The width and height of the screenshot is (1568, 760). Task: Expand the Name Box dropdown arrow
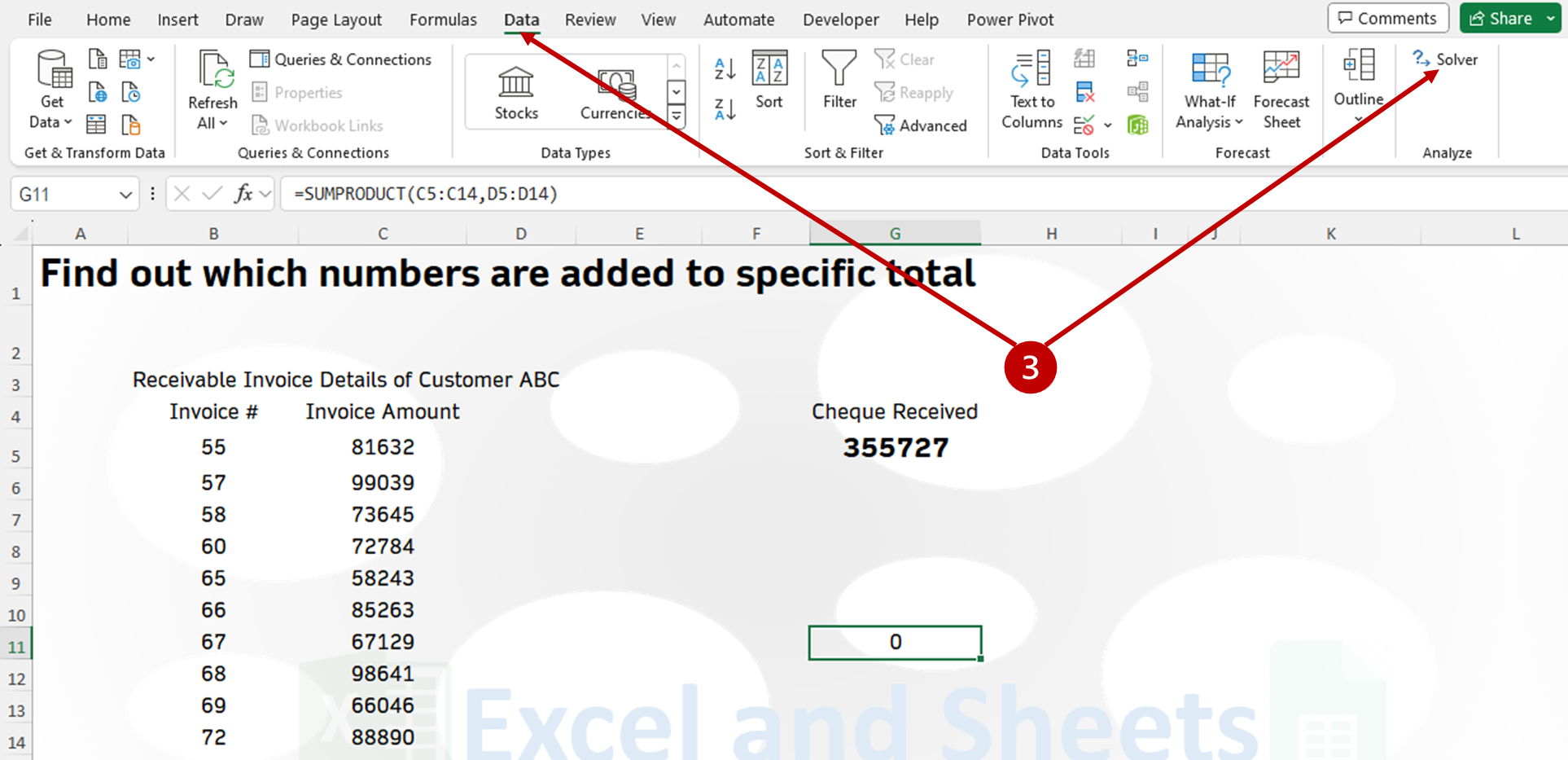pyautogui.click(x=125, y=195)
